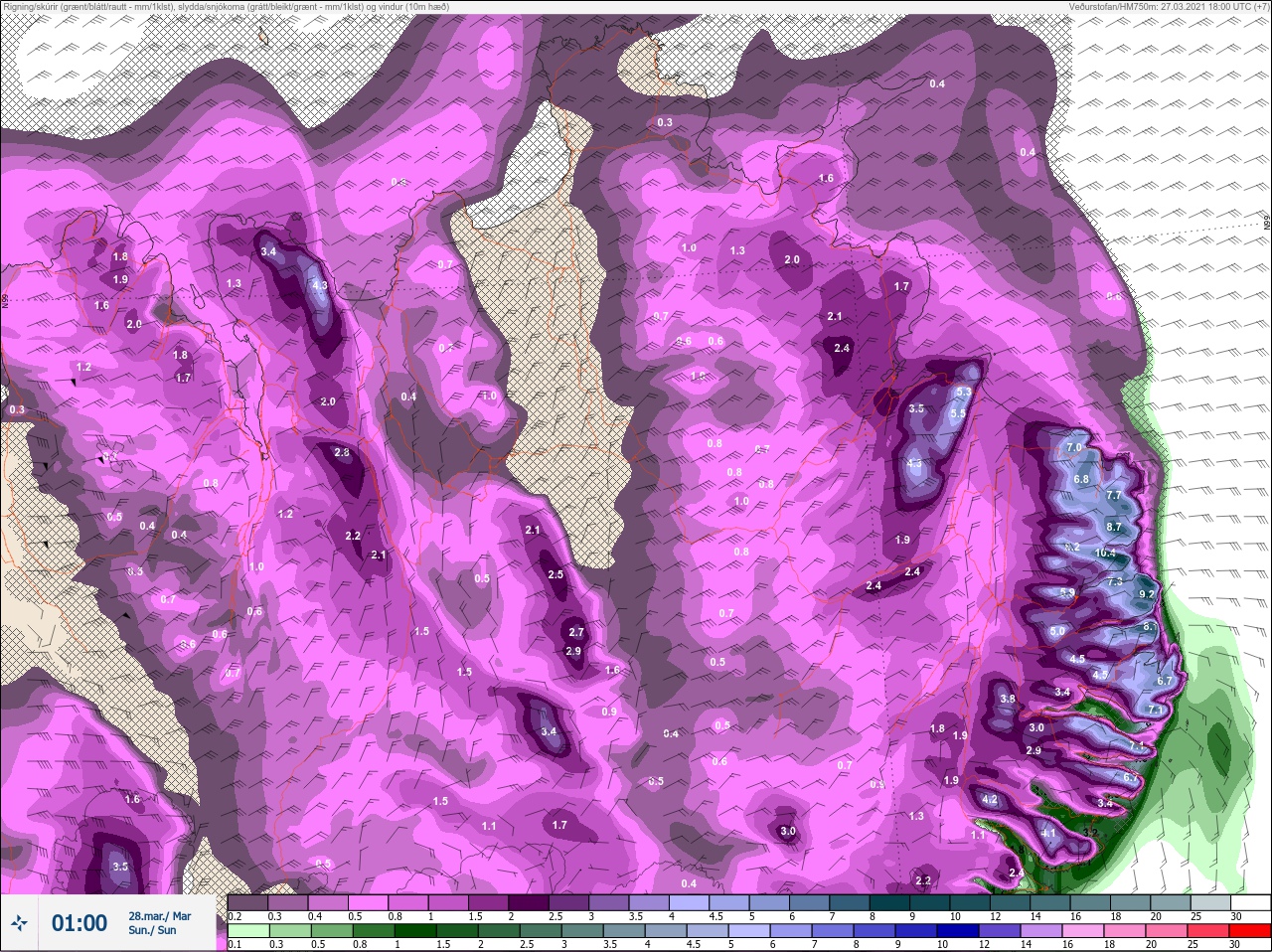Select the white swatch labeled 30 in top legend
1272x952 pixels.
(x=1249, y=902)
